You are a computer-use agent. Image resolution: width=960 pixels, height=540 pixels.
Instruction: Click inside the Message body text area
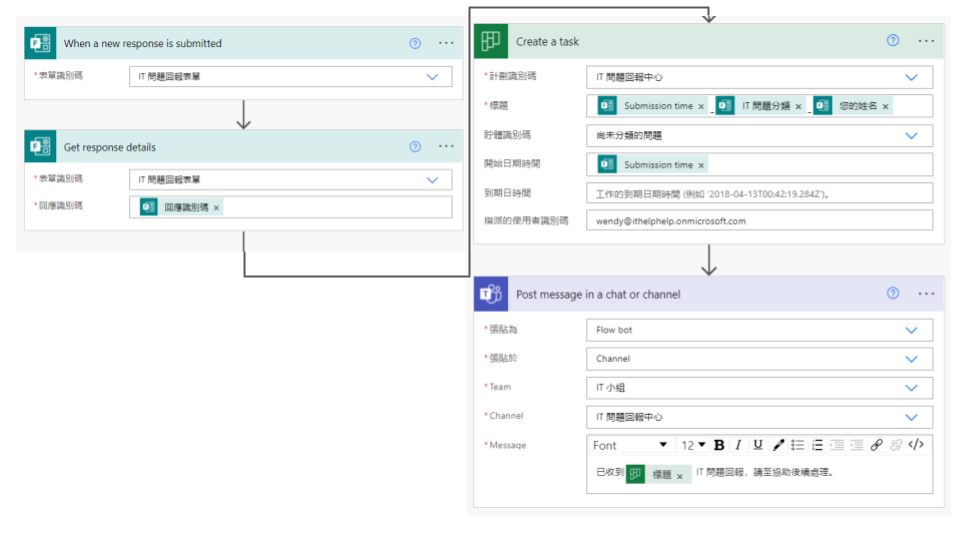click(x=759, y=474)
